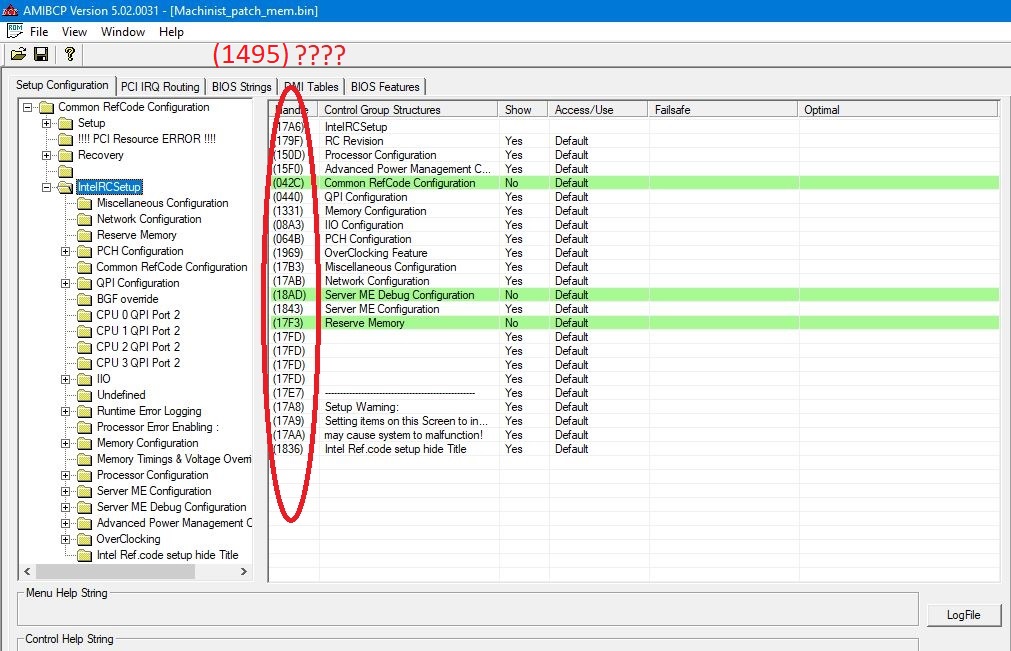The image size is (1011, 651).
Task: Click the tree horizontal scrollbar right arrow
Action: point(244,571)
